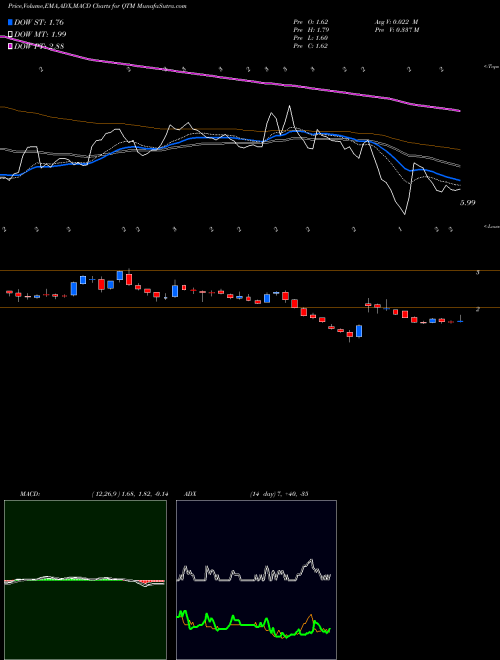Select the DOW MT: 1.99 label
This screenshot has width=500, height=660.
pos(40,35)
